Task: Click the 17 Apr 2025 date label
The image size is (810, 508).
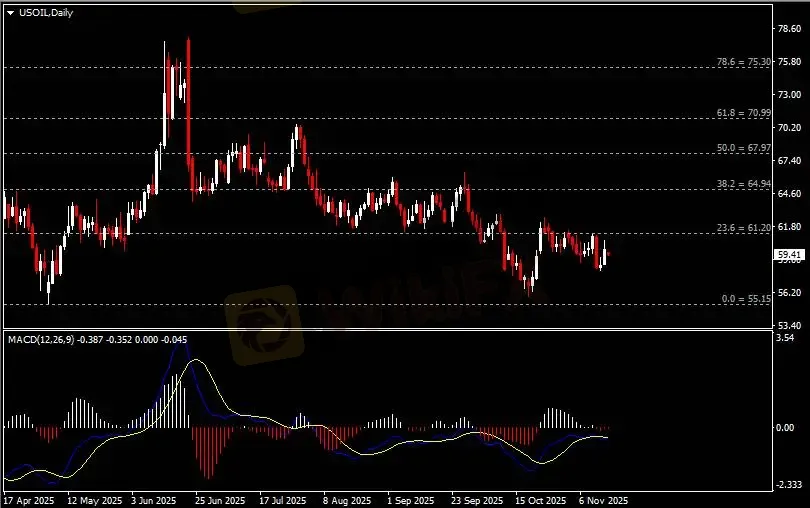Action: pos(27,499)
